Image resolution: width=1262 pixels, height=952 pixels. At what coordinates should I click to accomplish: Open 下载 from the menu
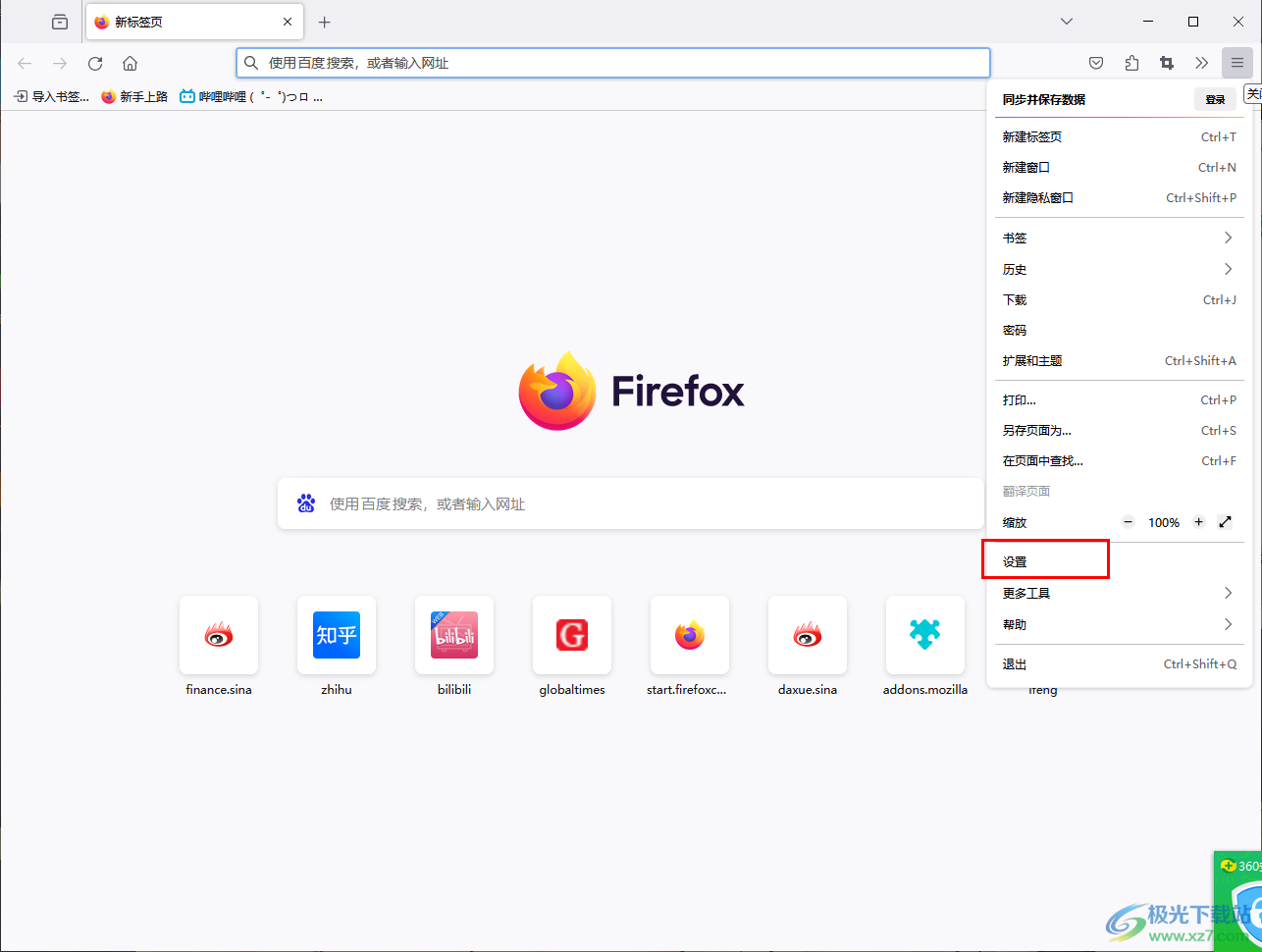click(x=1119, y=300)
